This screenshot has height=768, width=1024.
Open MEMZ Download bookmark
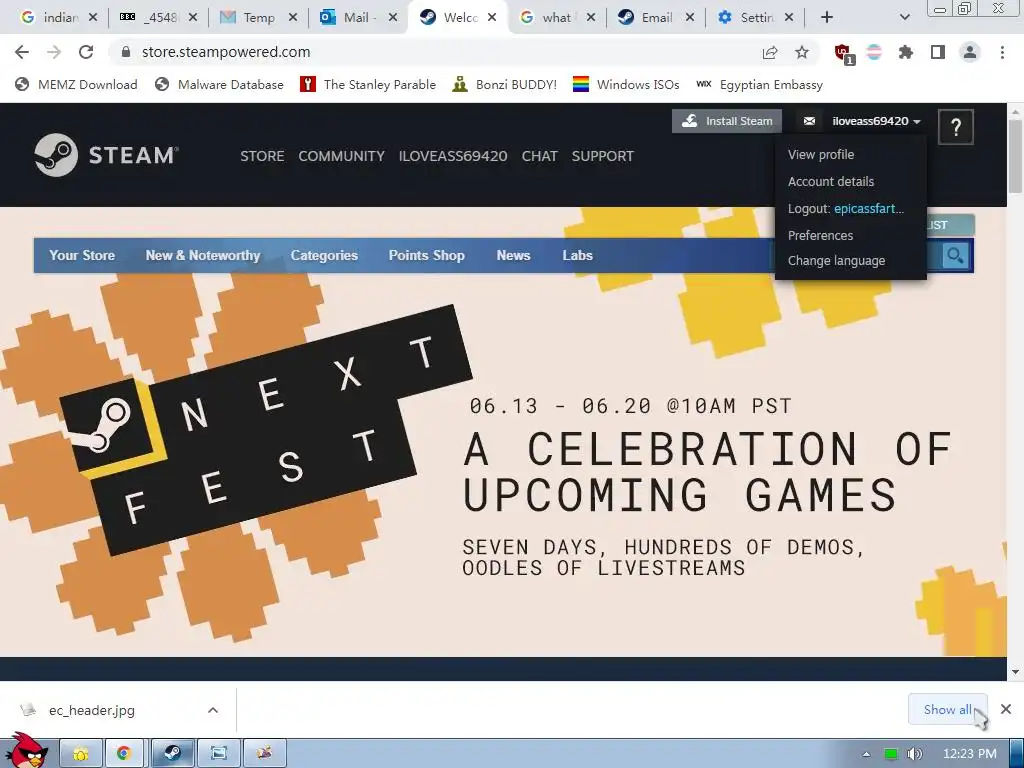tap(76, 84)
